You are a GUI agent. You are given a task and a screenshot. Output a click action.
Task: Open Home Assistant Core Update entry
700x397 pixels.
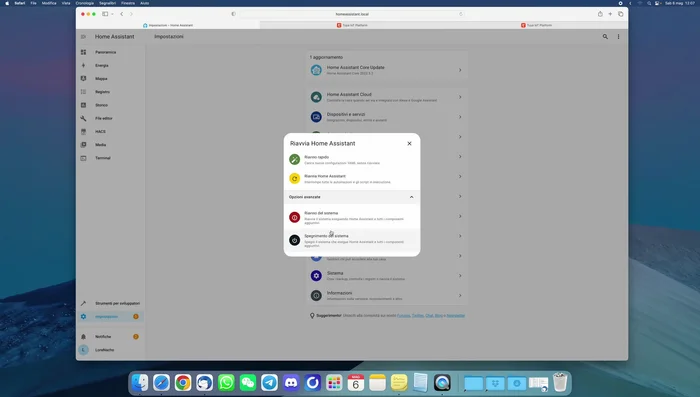click(387, 70)
